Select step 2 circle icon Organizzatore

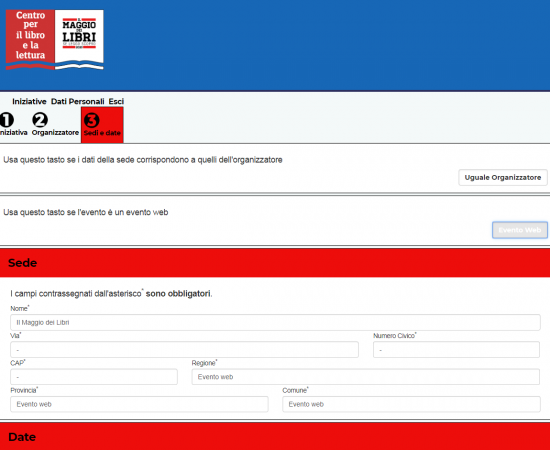tap(40, 120)
